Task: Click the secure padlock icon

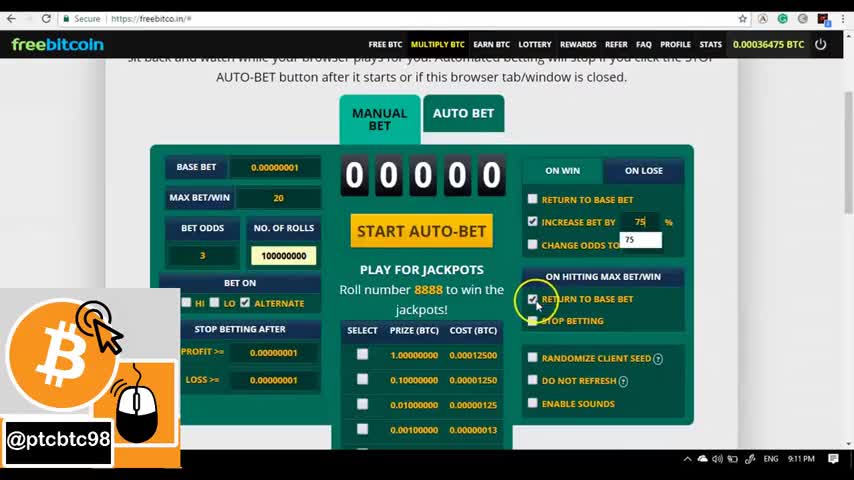Action: 66,19
